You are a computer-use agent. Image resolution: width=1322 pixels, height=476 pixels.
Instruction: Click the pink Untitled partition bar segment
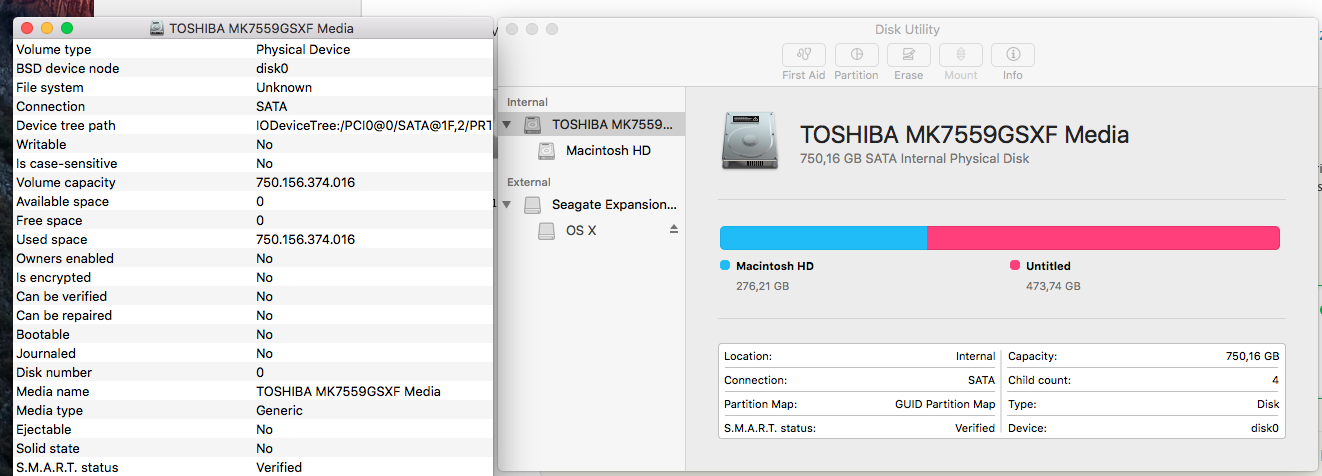[x=1103, y=238]
